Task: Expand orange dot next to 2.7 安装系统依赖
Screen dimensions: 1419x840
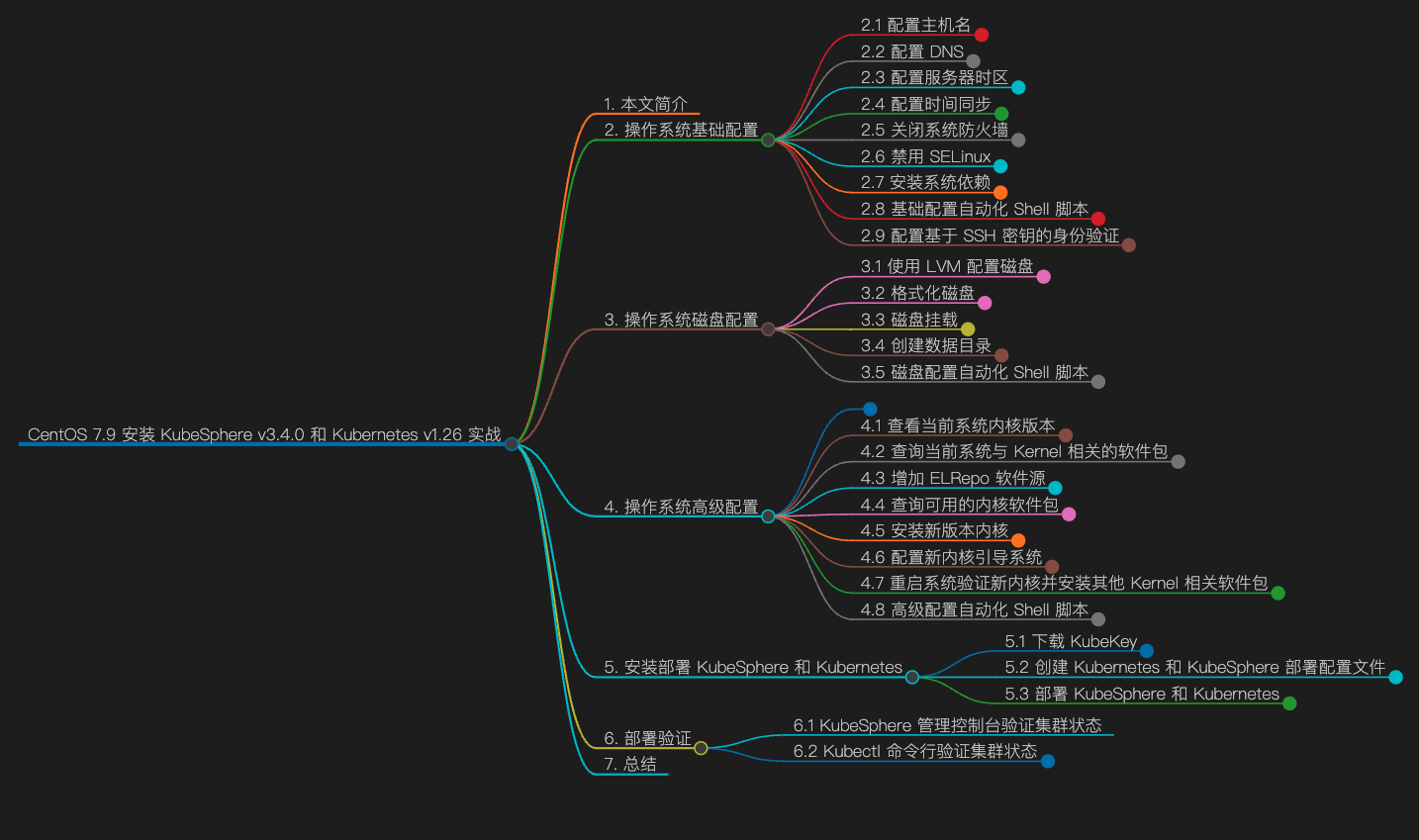Action: [1000, 192]
